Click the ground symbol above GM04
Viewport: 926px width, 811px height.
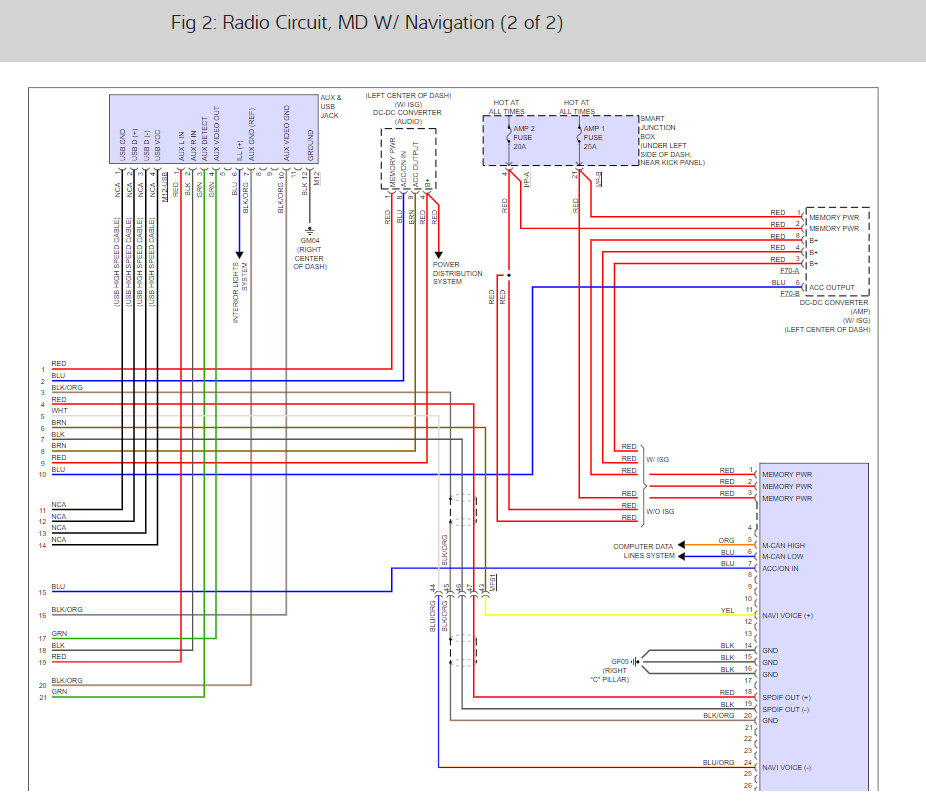click(310, 230)
